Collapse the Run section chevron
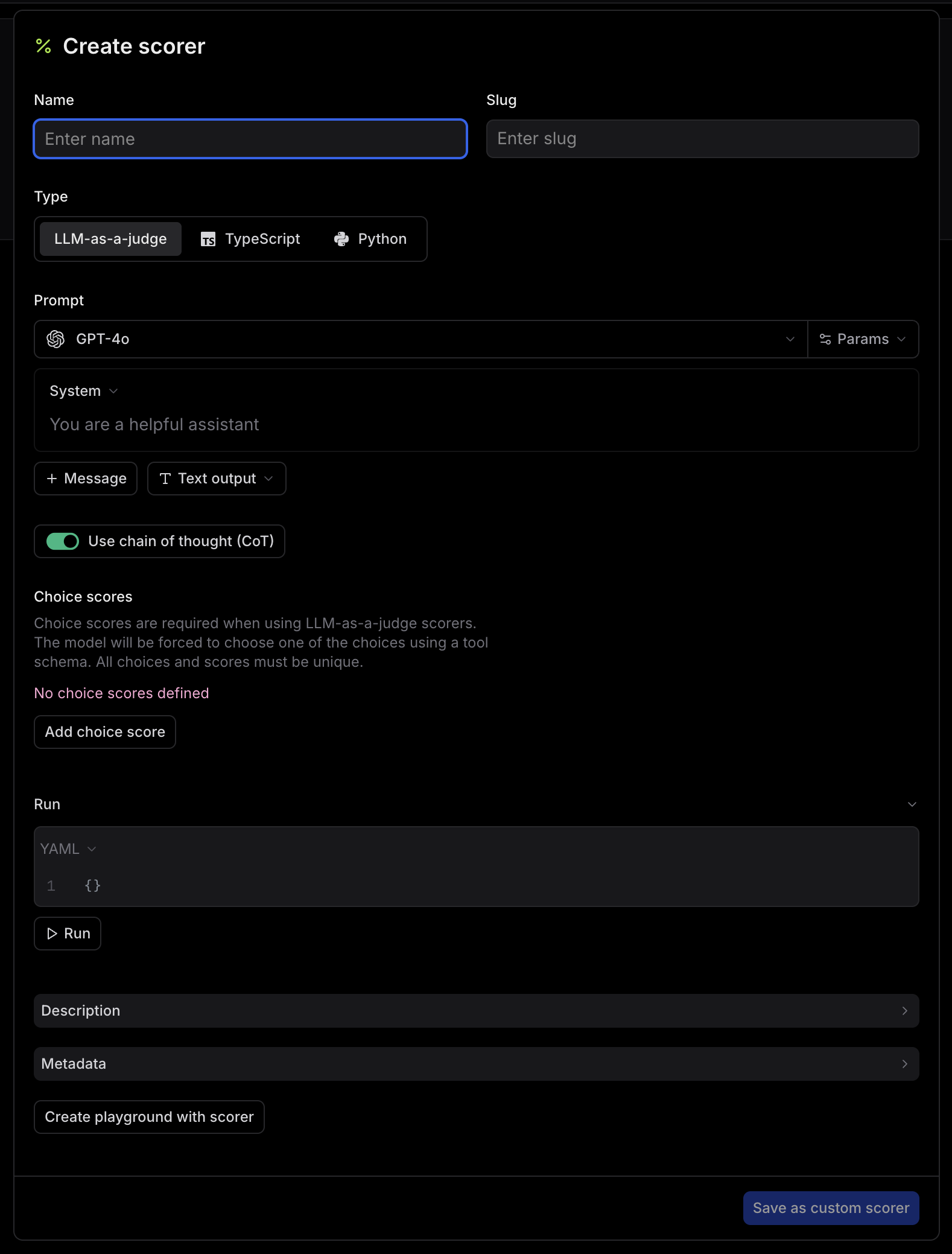This screenshot has width=952, height=1254. click(912, 804)
